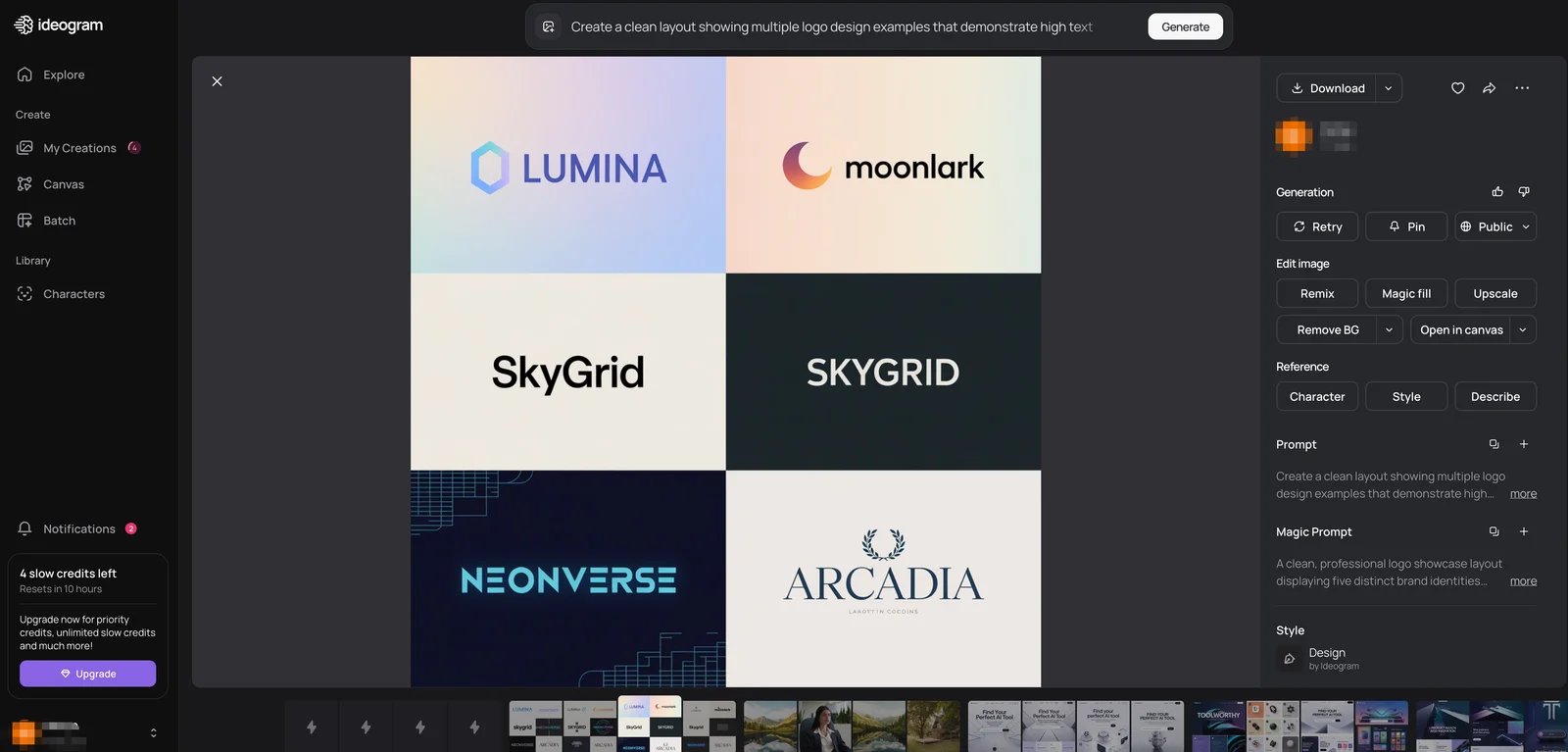Open the Canvas section
1568x752 pixels.
(64, 184)
